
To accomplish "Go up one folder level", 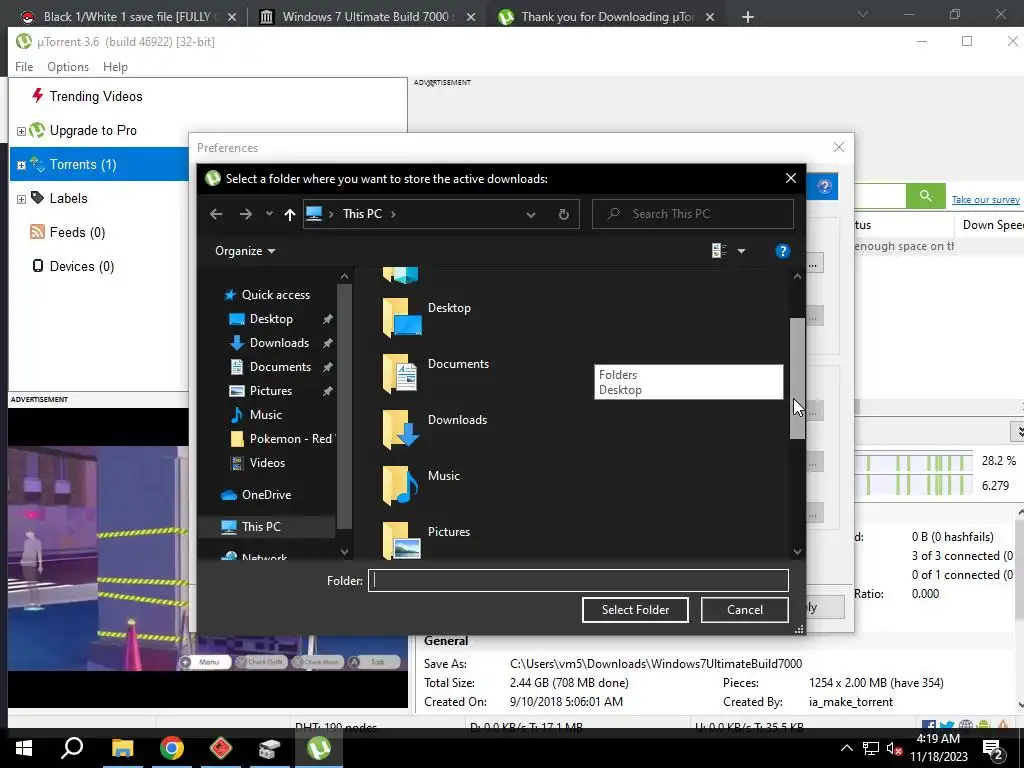I will [x=290, y=214].
